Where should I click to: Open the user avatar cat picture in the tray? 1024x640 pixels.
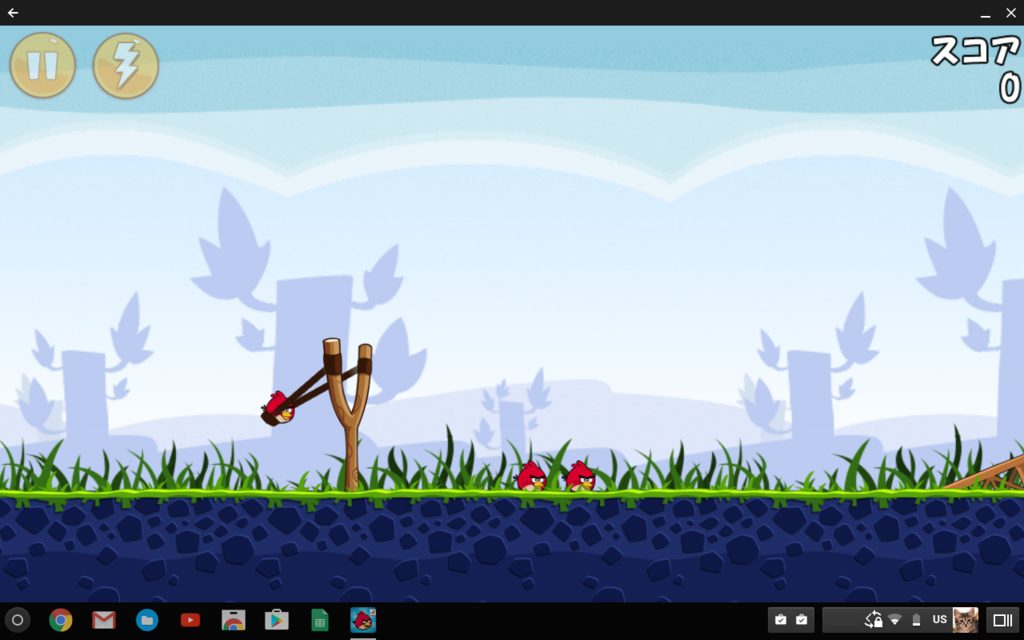(965, 620)
